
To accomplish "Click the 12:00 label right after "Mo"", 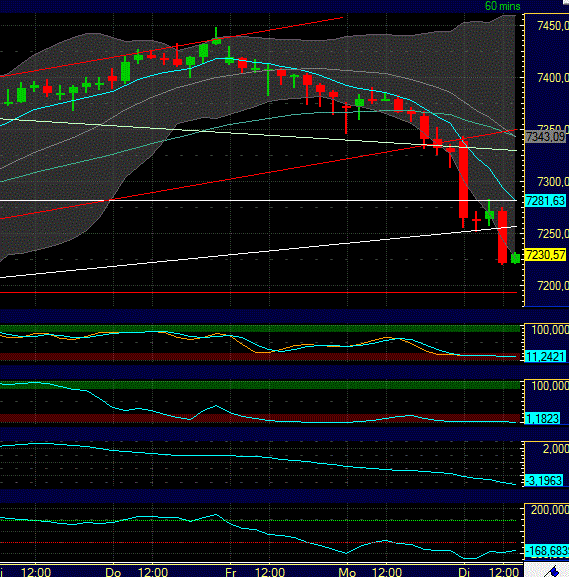I will 387,572.
